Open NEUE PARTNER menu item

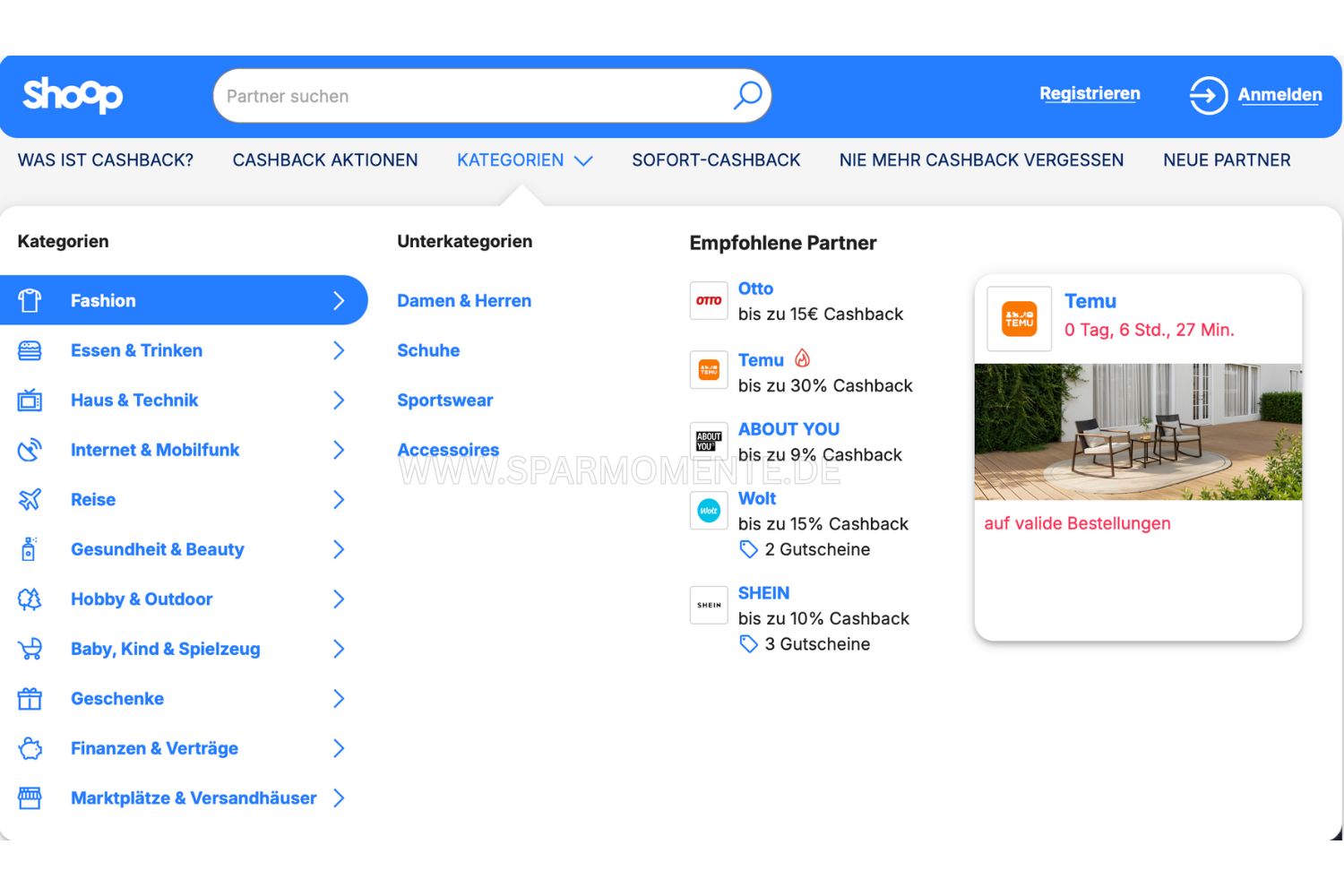point(1227,160)
